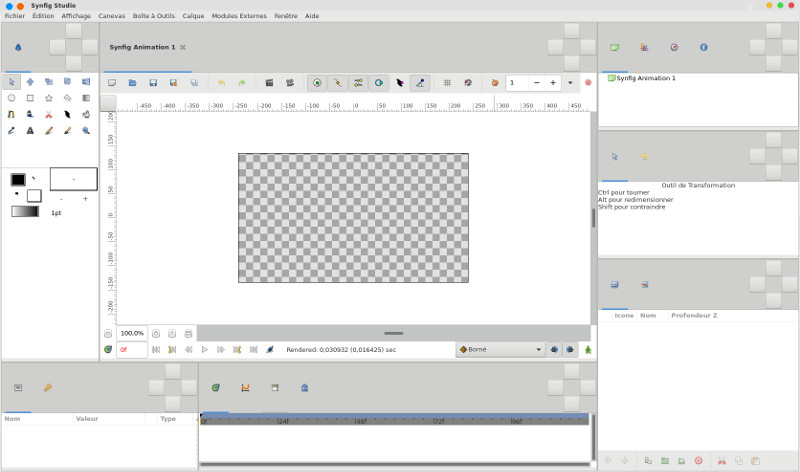Click the Save file icon

(x=153, y=82)
